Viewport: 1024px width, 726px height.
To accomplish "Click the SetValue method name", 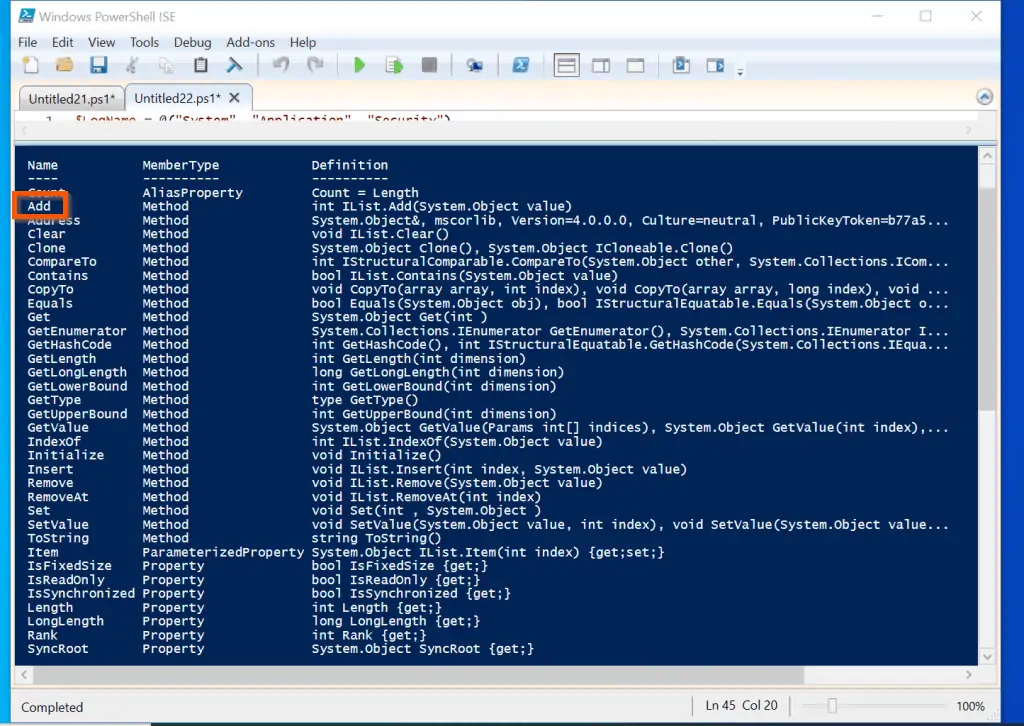I will tap(57, 524).
